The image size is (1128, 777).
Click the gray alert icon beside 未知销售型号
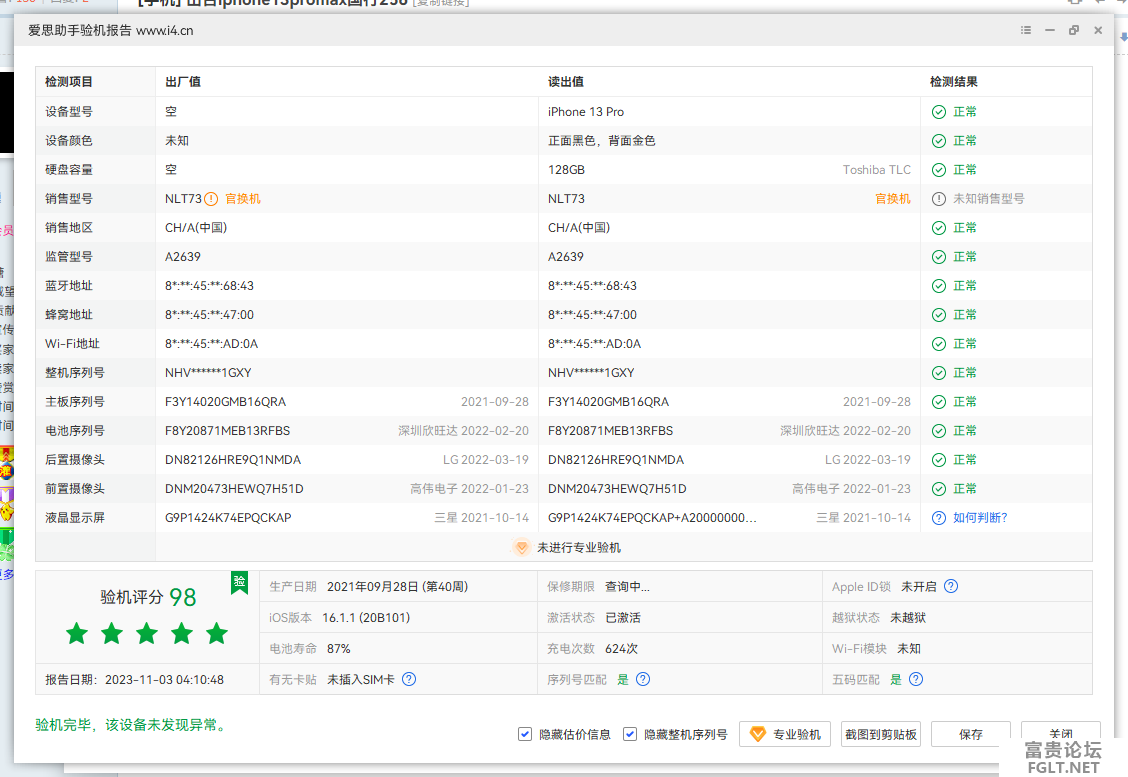point(939,199)
